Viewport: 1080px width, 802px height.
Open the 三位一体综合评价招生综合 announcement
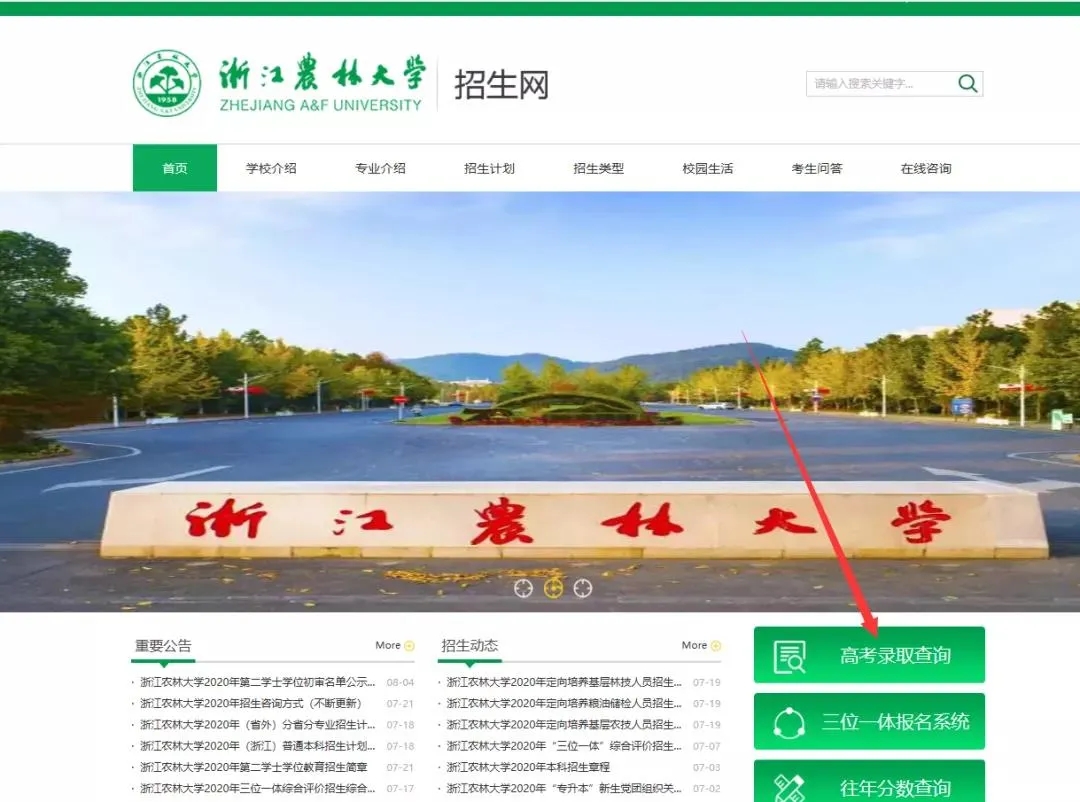point(258,788)
